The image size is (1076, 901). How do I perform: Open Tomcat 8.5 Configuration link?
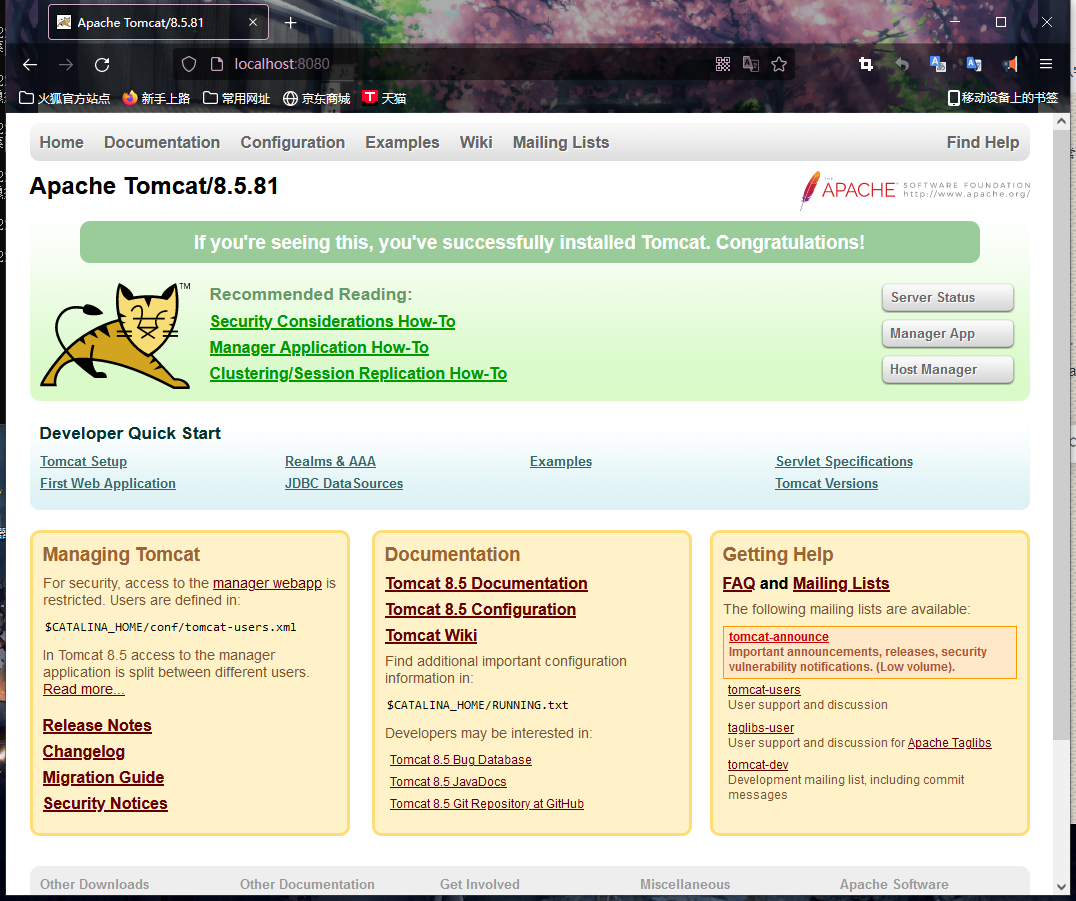[x=480, y=609]
